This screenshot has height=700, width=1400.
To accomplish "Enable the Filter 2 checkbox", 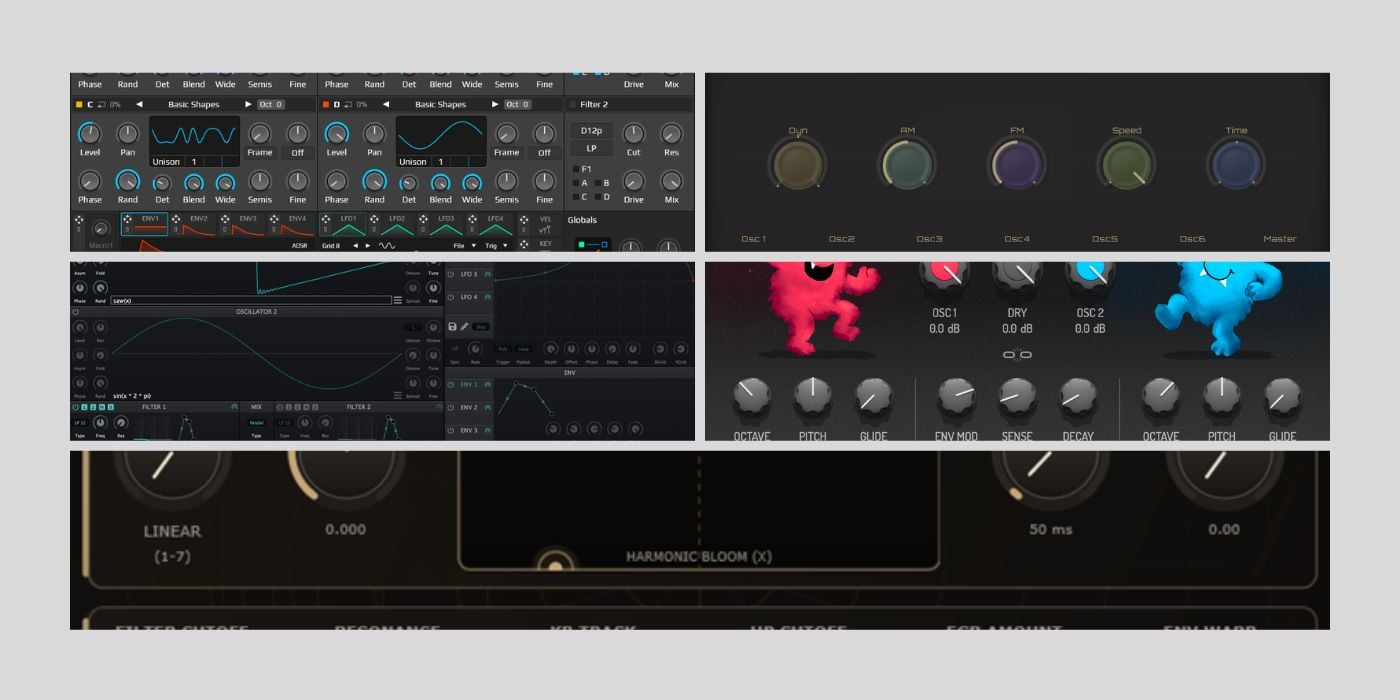I will 573,104.
